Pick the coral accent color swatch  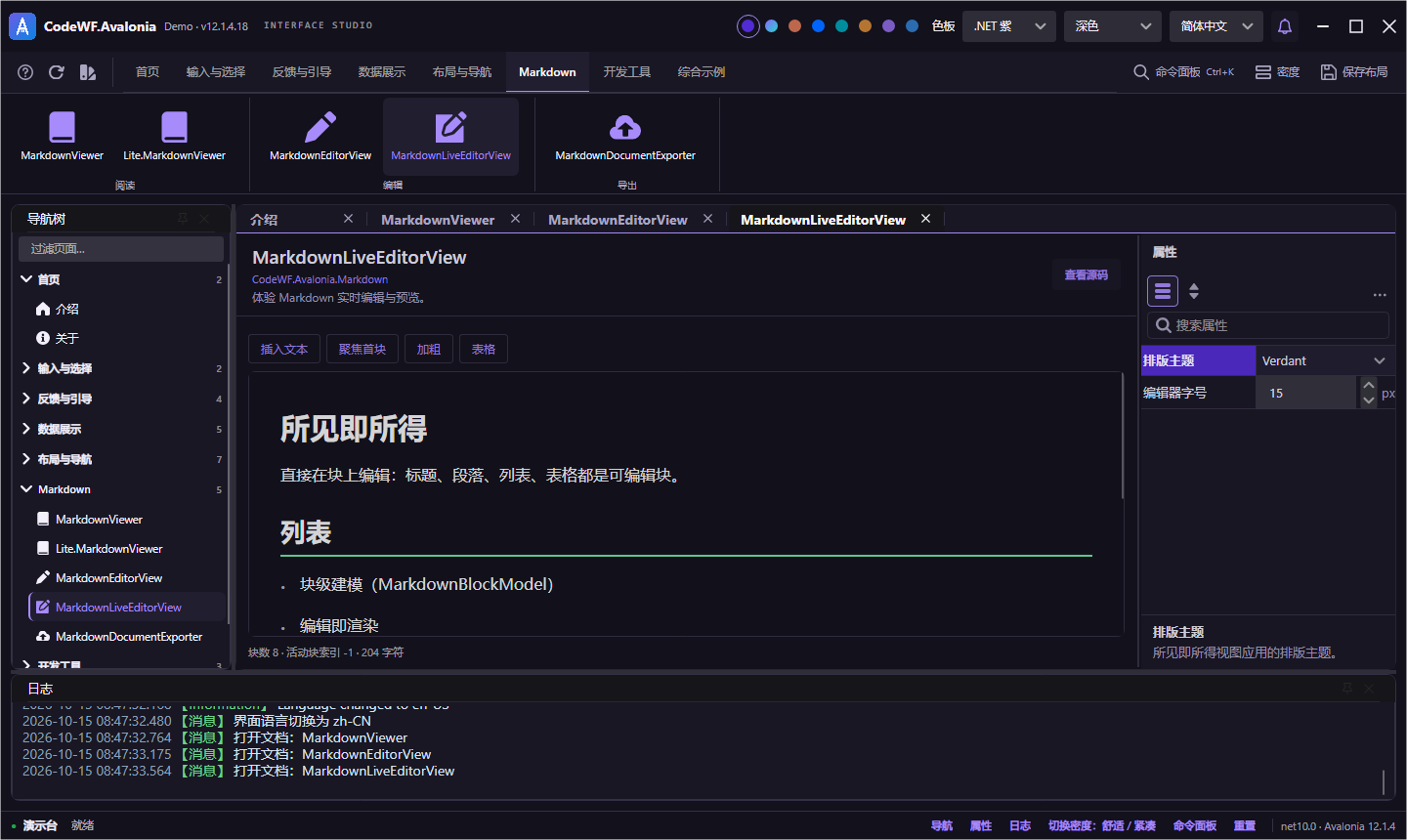point(794,26)
